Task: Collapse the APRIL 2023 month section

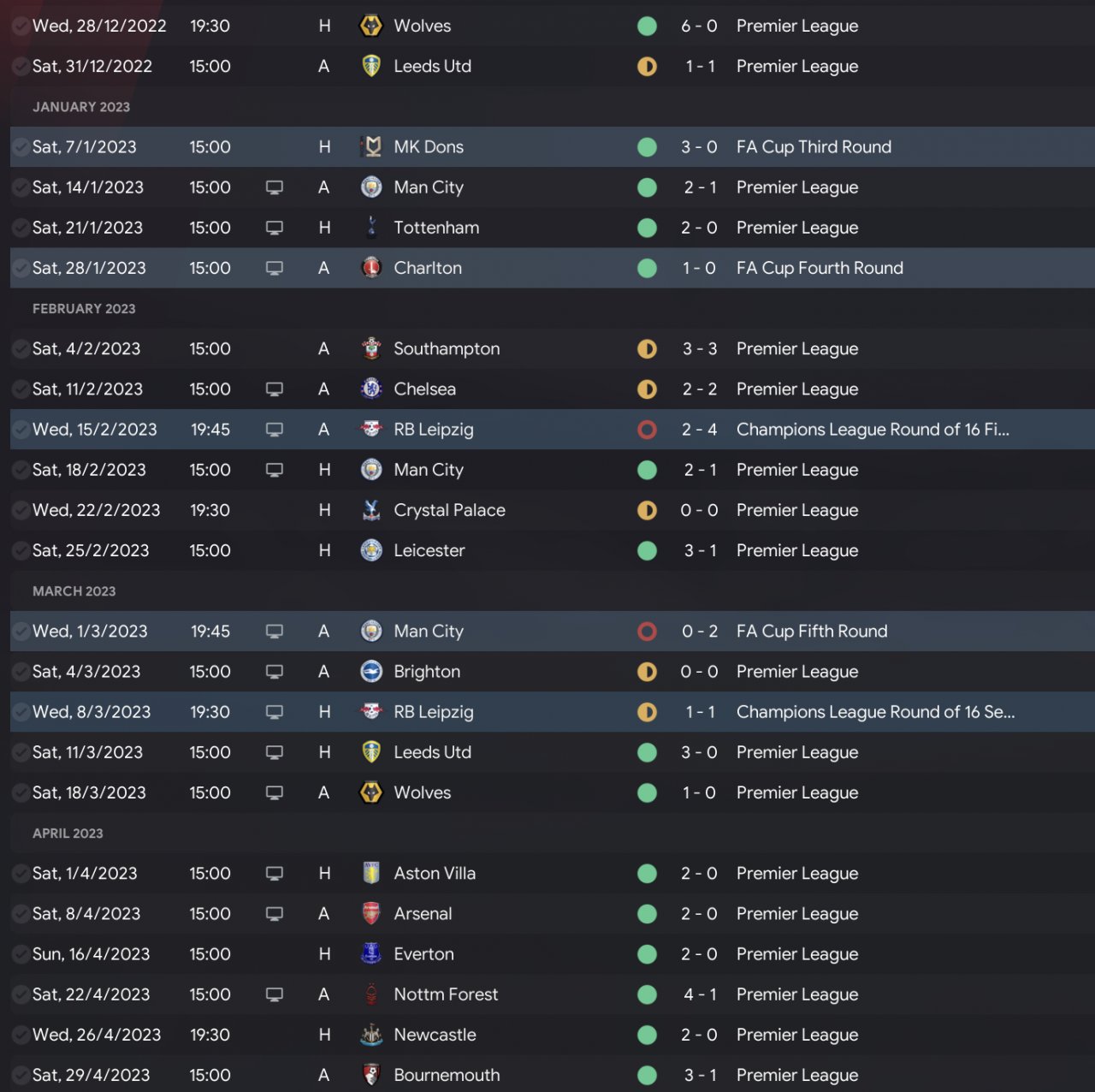Action: click(68, 834)
